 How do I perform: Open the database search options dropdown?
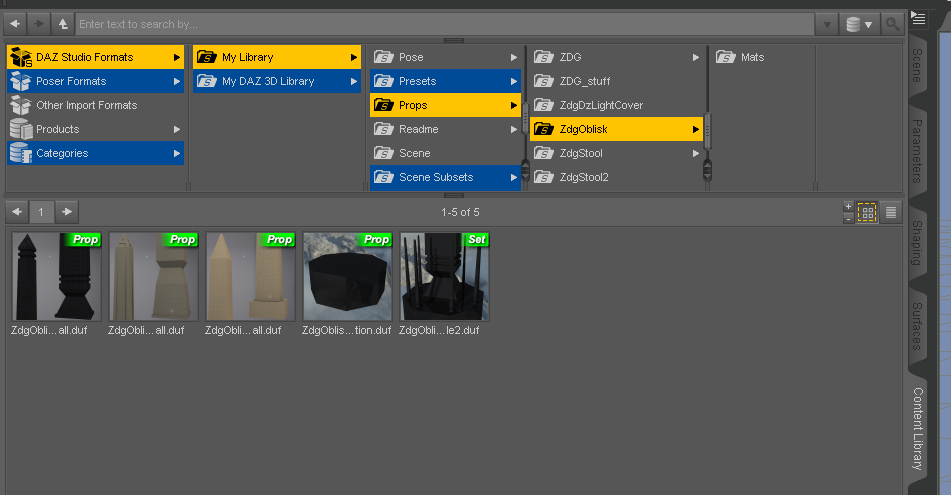pyautogui.click(x=859, y=24)
